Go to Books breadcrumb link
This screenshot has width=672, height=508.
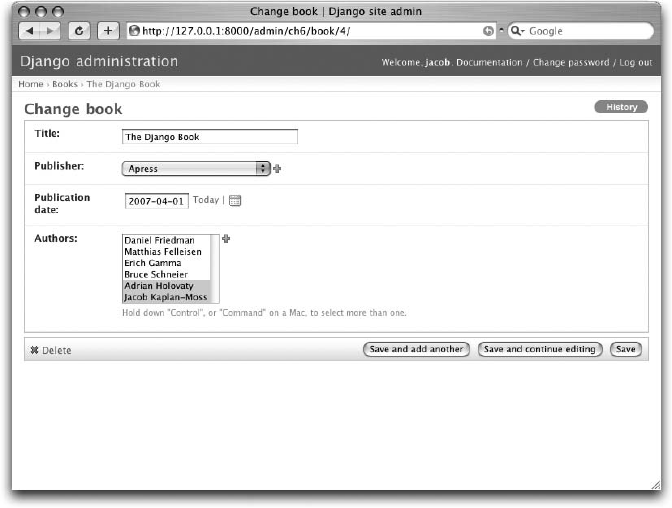coord(65,84)
